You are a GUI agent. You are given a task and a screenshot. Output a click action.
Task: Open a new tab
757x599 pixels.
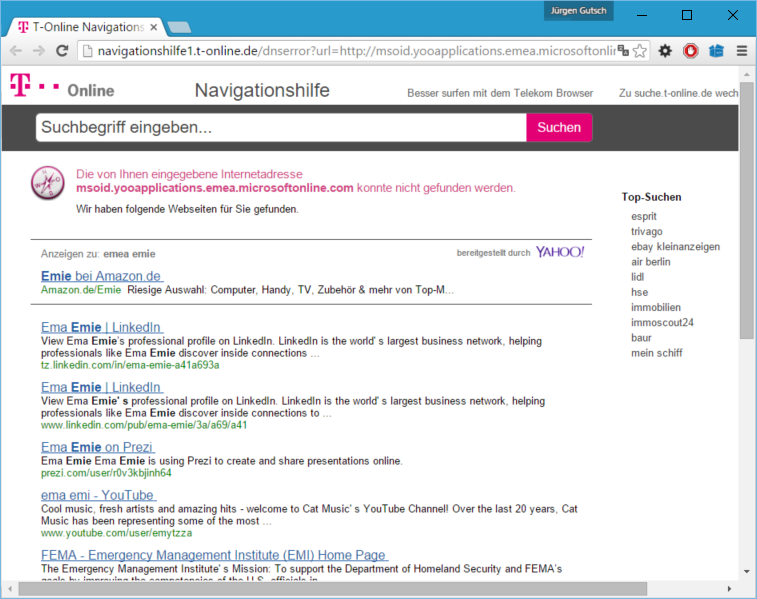tap(179, 28)
